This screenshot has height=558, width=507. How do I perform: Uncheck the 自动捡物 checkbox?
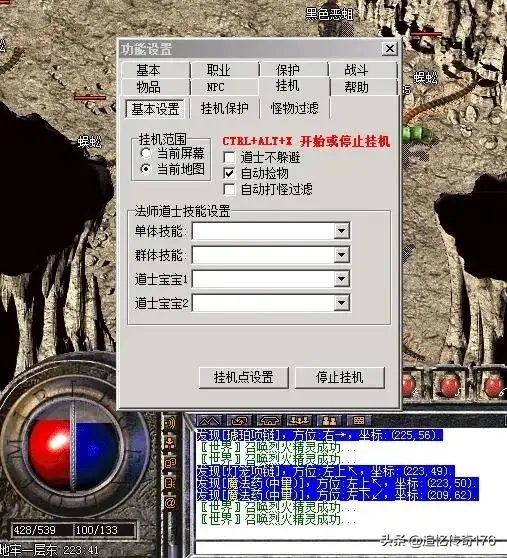coord(229,173)
